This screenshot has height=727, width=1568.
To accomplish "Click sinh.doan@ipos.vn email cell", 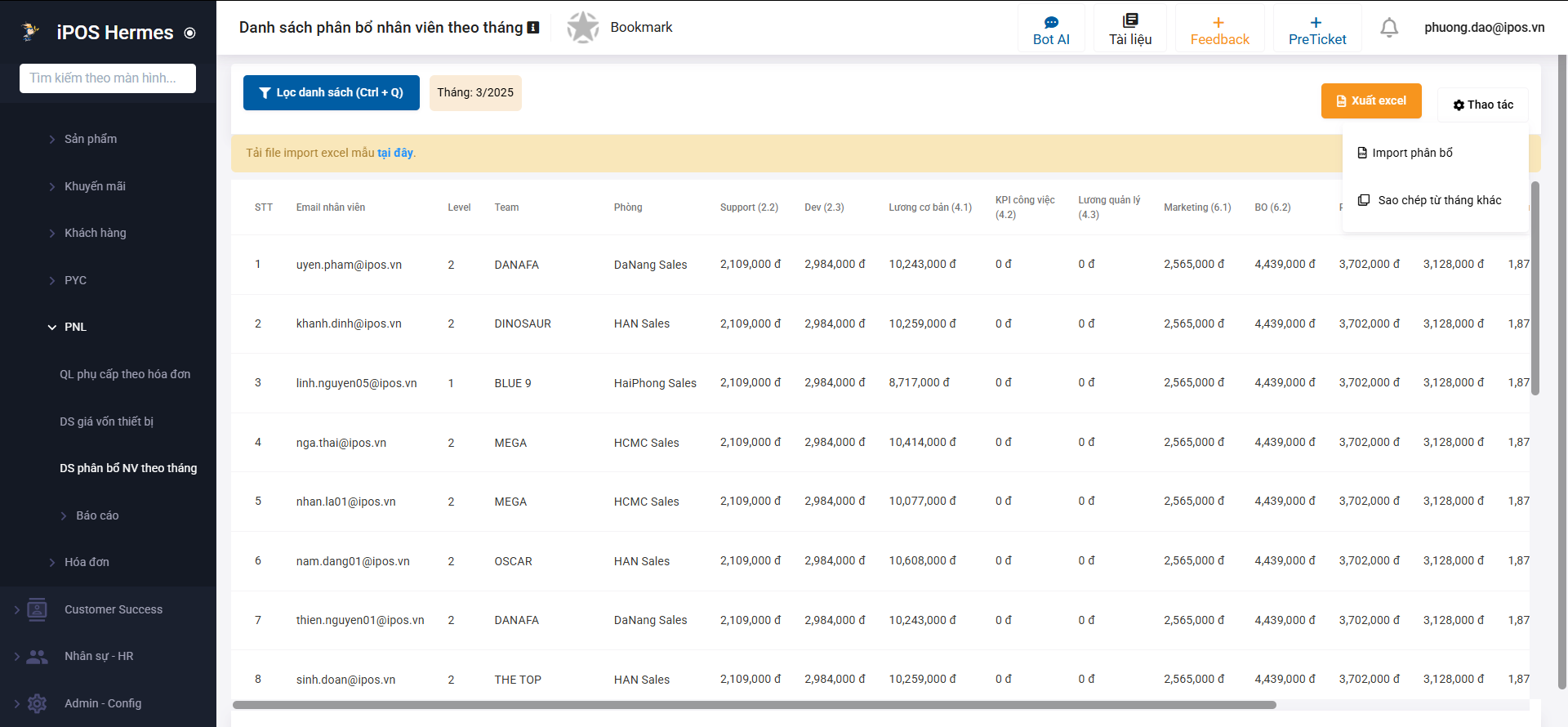I will pyautogui.click(x=345, y=680).
